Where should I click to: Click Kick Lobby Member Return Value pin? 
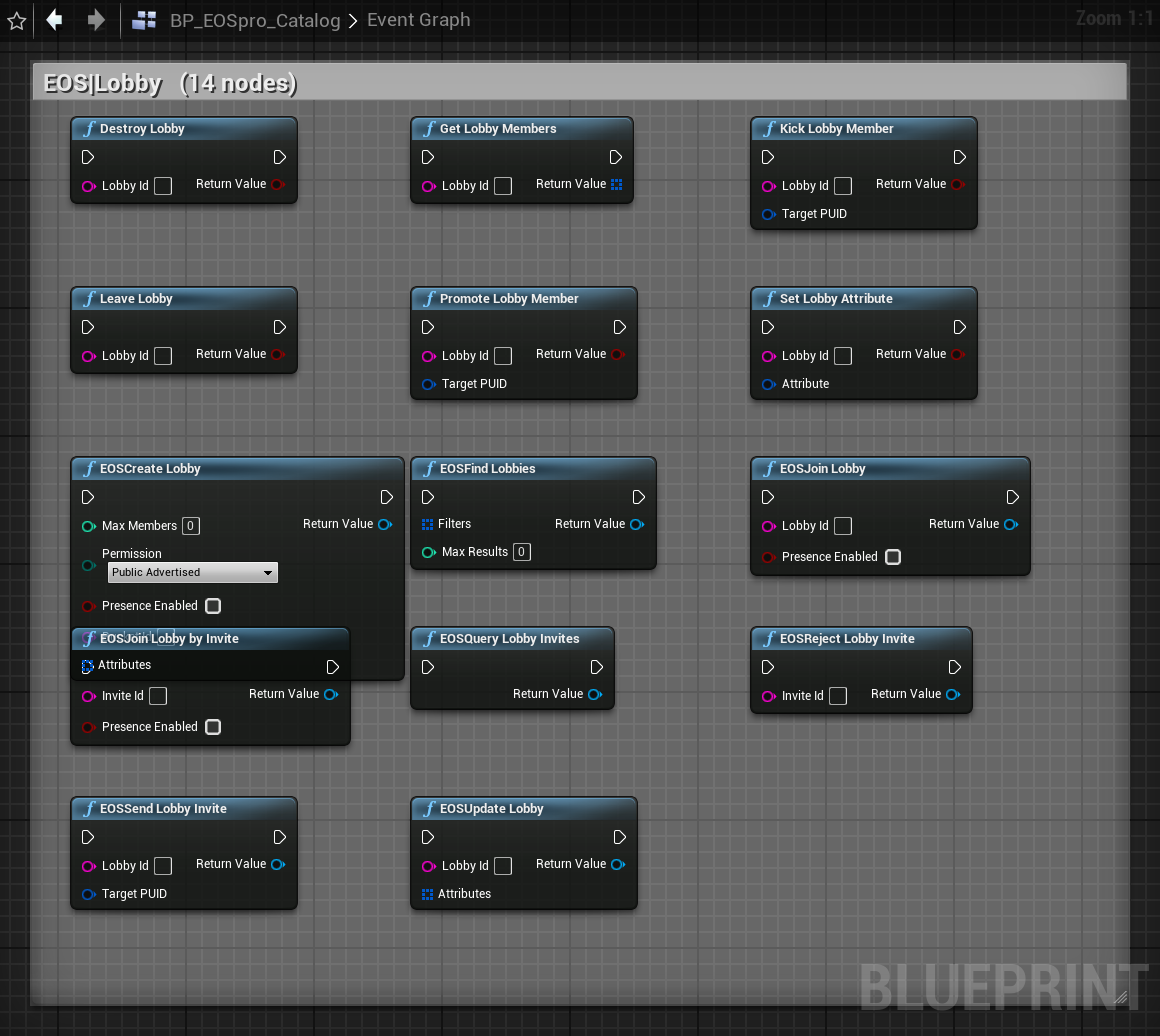coord(957,184)
